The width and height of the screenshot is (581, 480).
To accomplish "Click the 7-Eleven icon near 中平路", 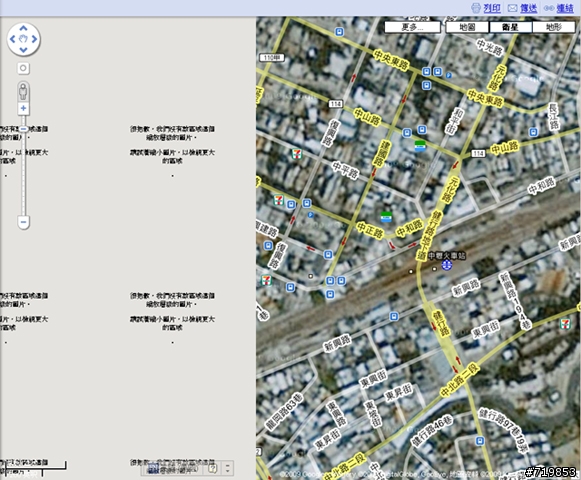I will (296, 154).
